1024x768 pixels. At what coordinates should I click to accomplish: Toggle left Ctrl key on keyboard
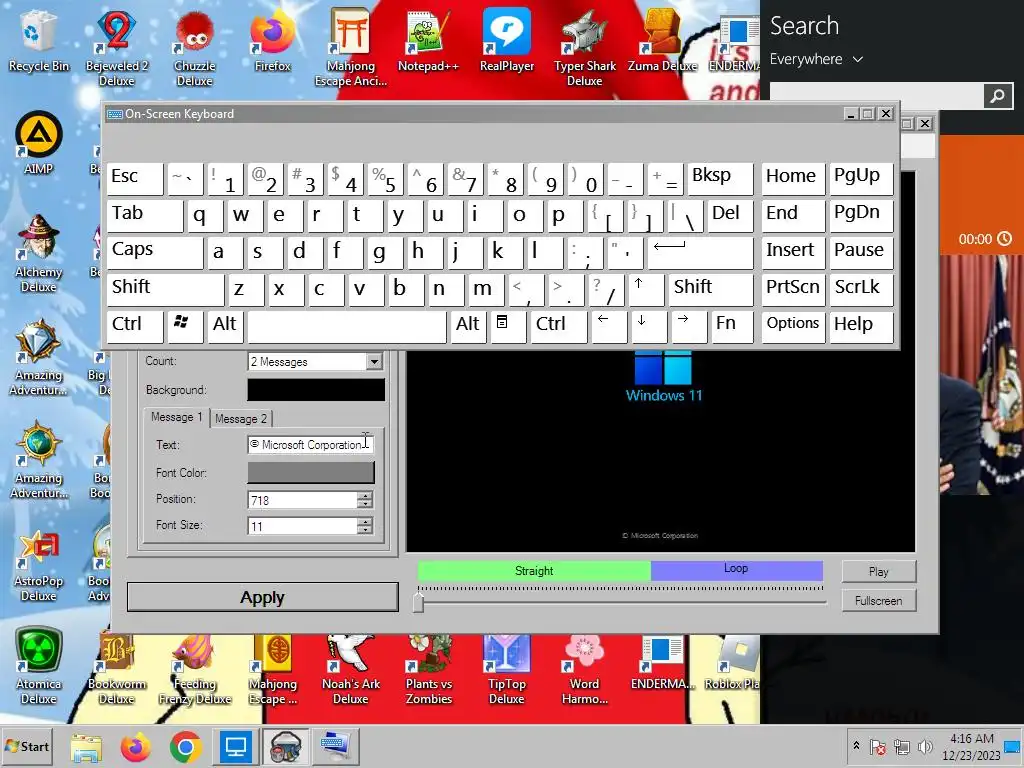(135, 327)
